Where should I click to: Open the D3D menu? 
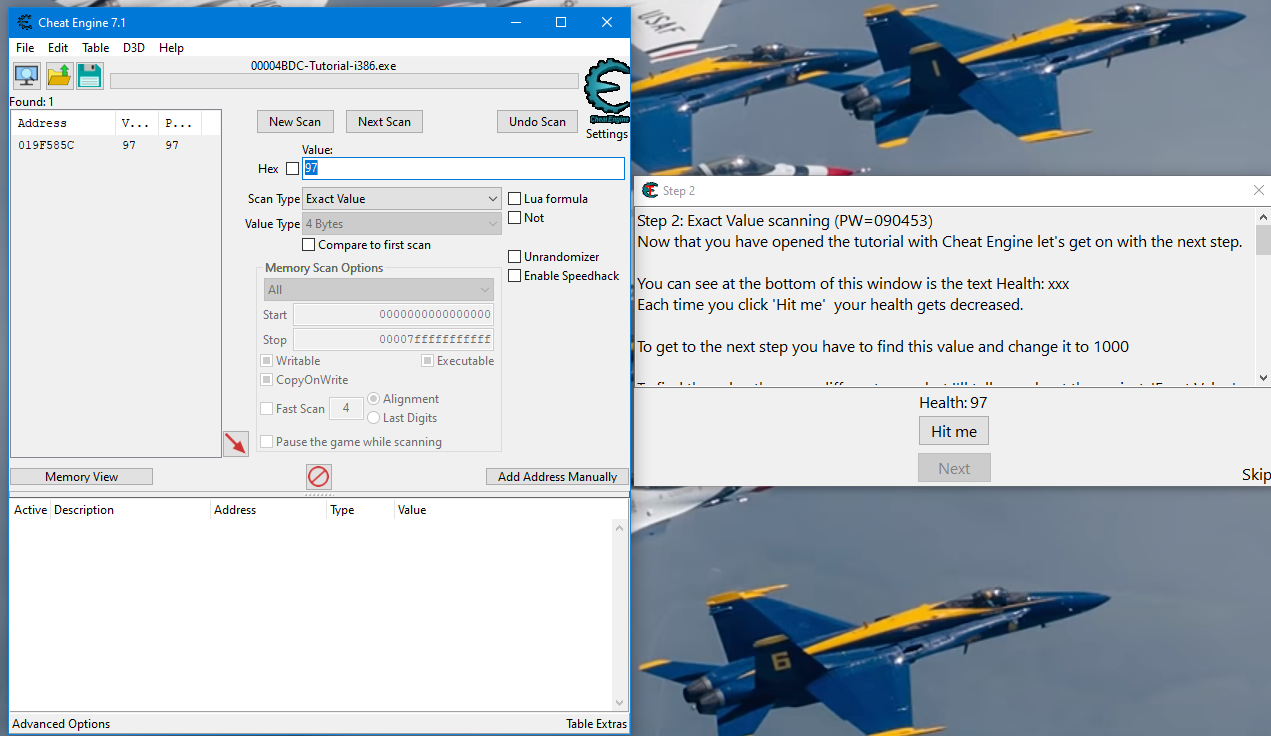click(x=133, y=47)
